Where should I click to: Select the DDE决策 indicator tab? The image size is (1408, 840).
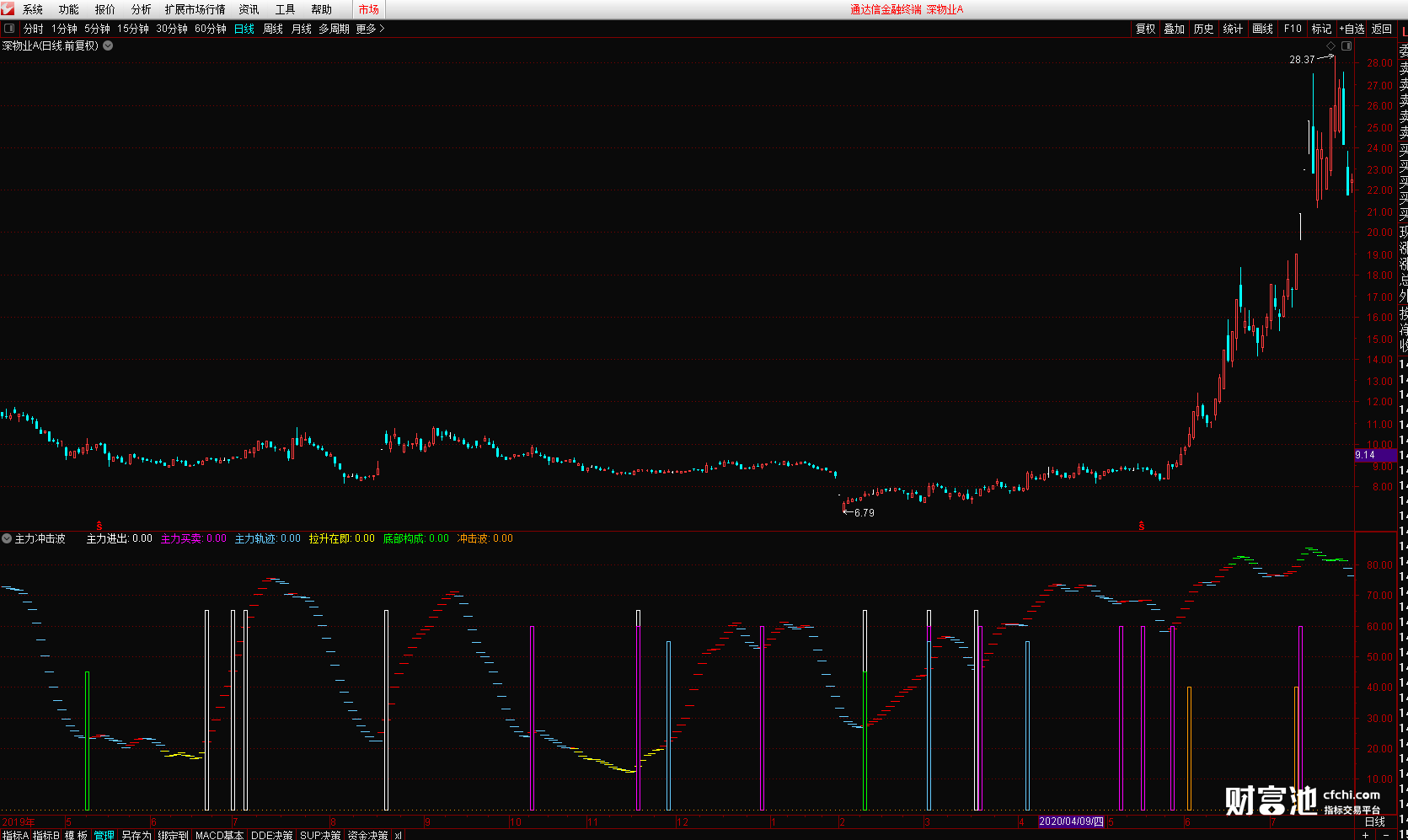[272, 835]
